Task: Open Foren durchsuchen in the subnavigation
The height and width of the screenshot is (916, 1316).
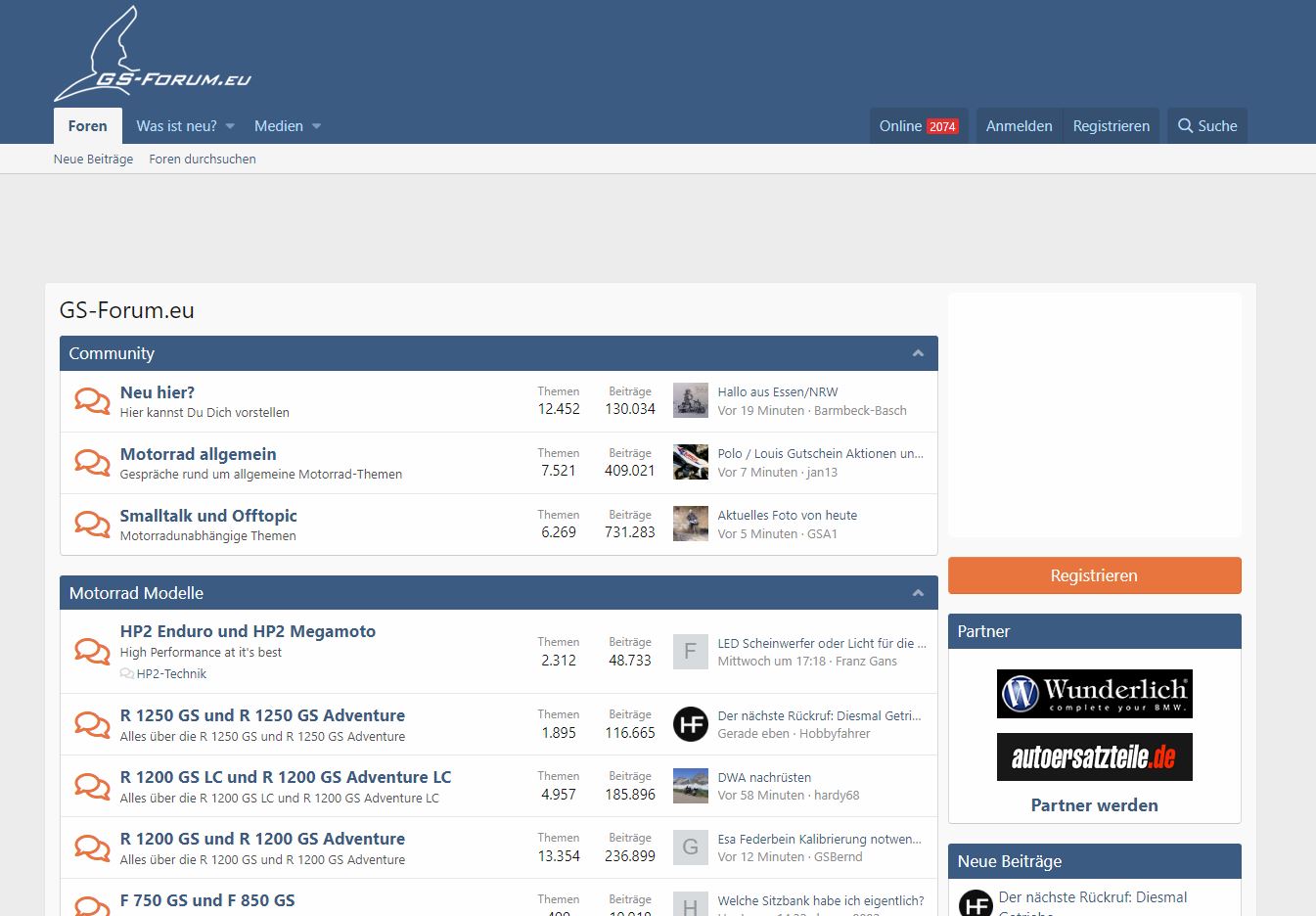Action: 203,159
